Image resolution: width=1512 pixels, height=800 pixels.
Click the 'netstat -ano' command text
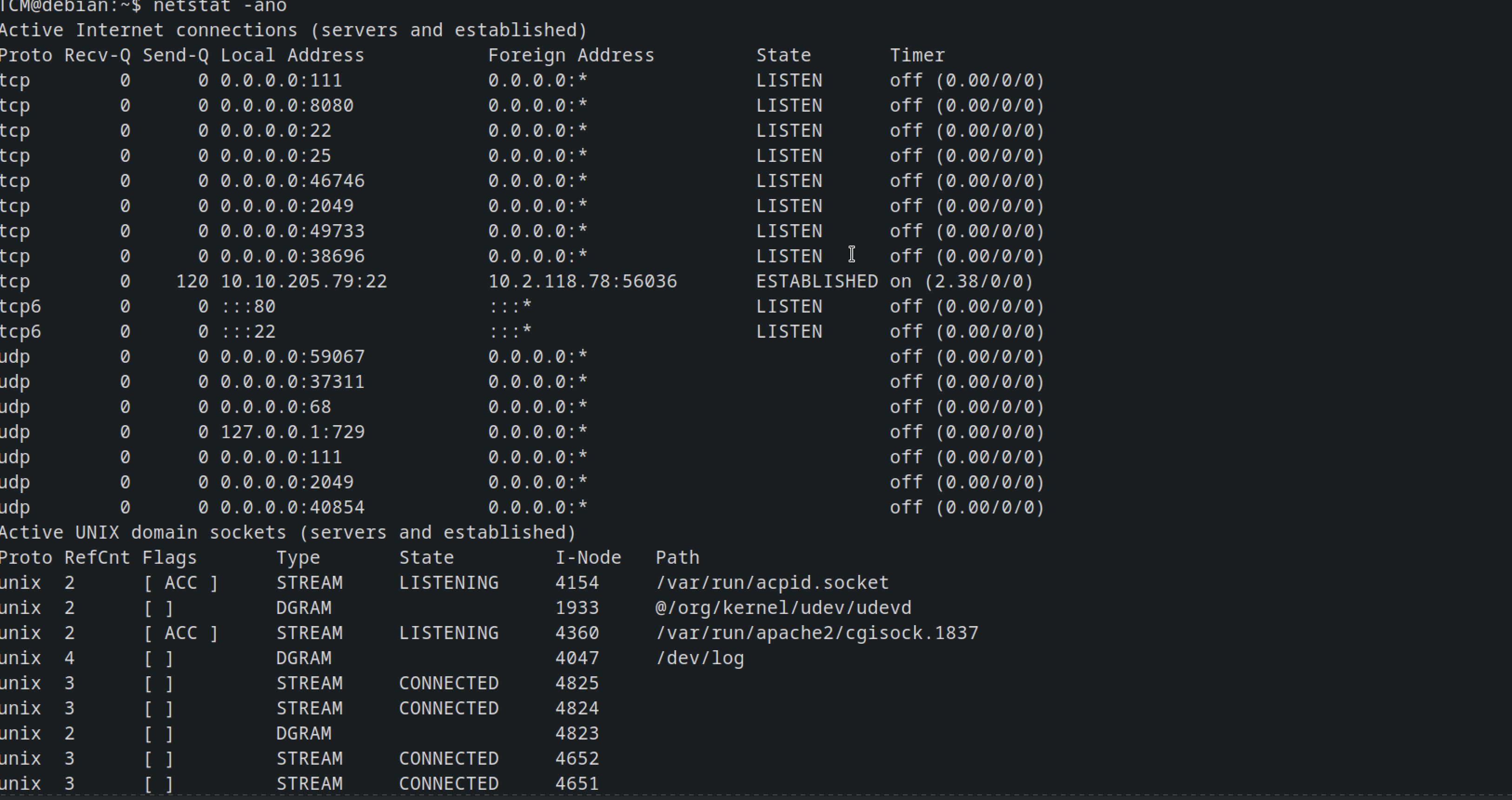click(x=220, y=7)
